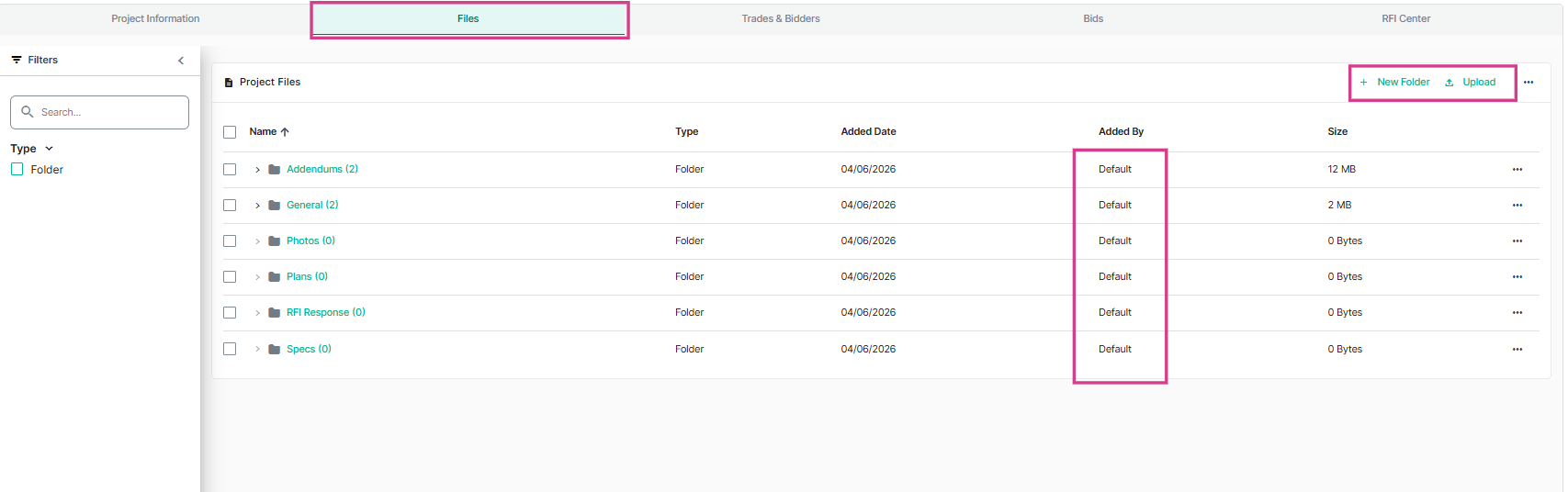Open the Project Information tab
This screenshot has height=492, width=1568.
[155, 18]
